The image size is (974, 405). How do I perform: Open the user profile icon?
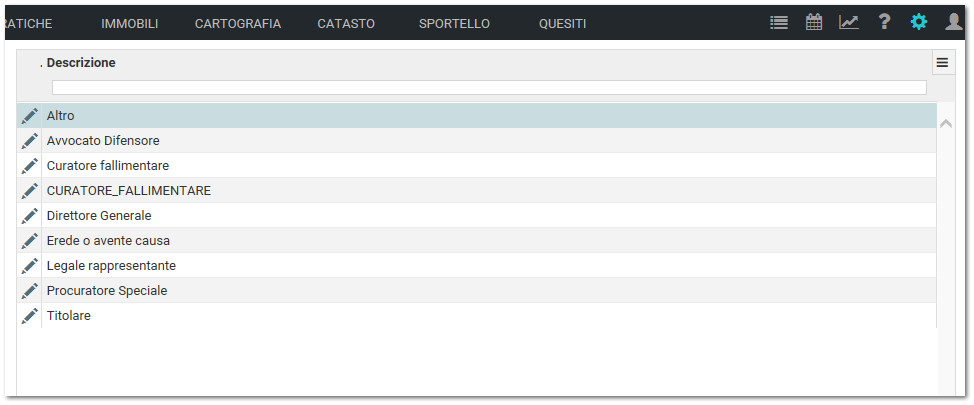click(954, 22)
